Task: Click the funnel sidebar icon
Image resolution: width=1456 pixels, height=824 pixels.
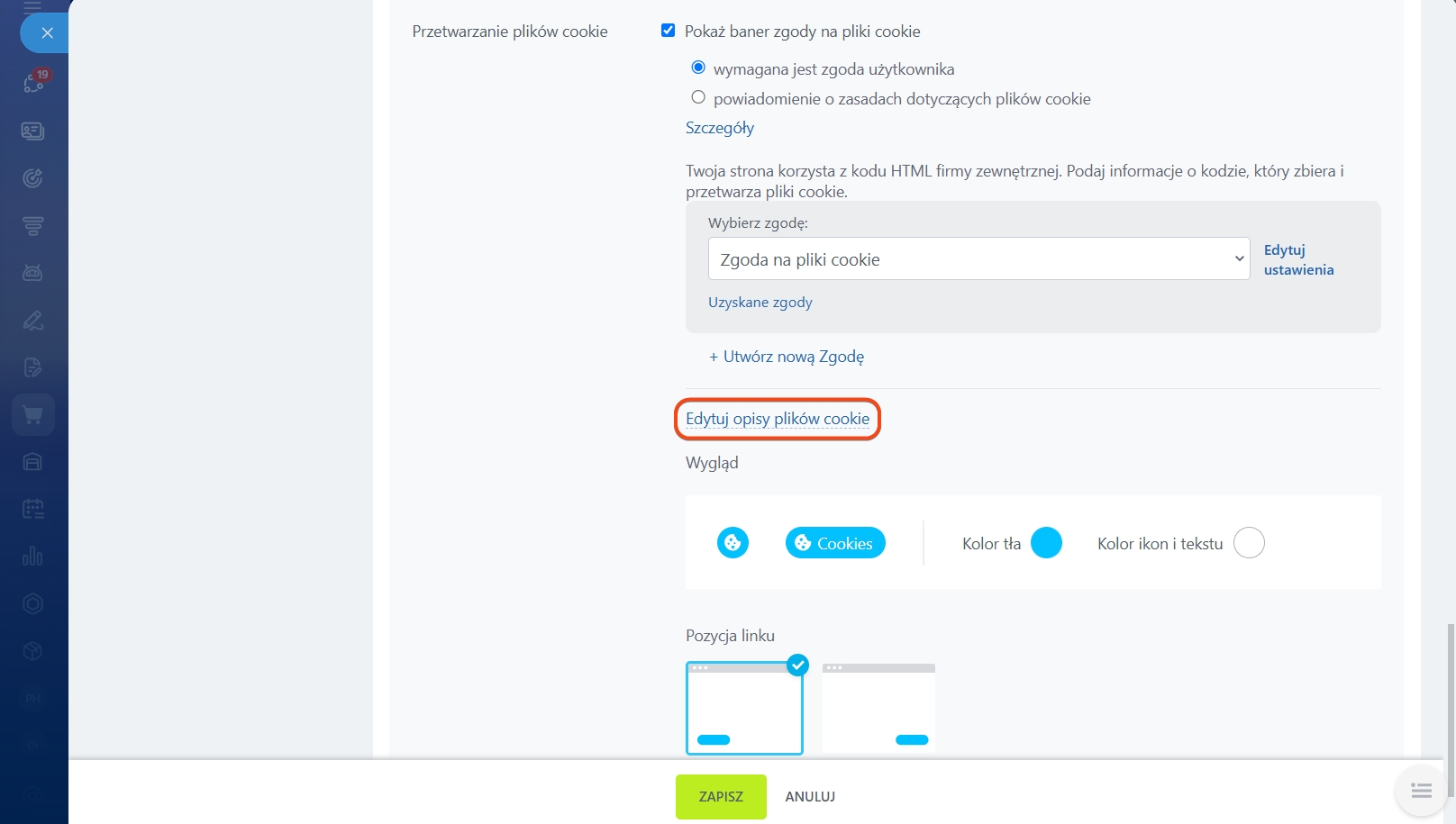Action: pyautogui.click(x=33, y=226)
